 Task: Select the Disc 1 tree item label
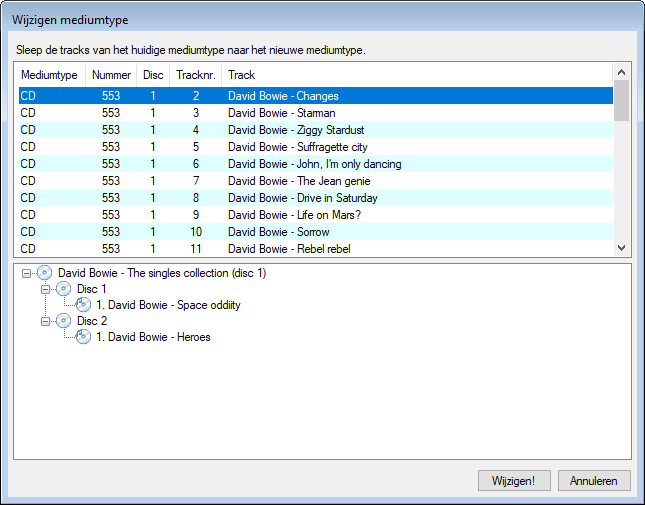[x=92, y=289]
